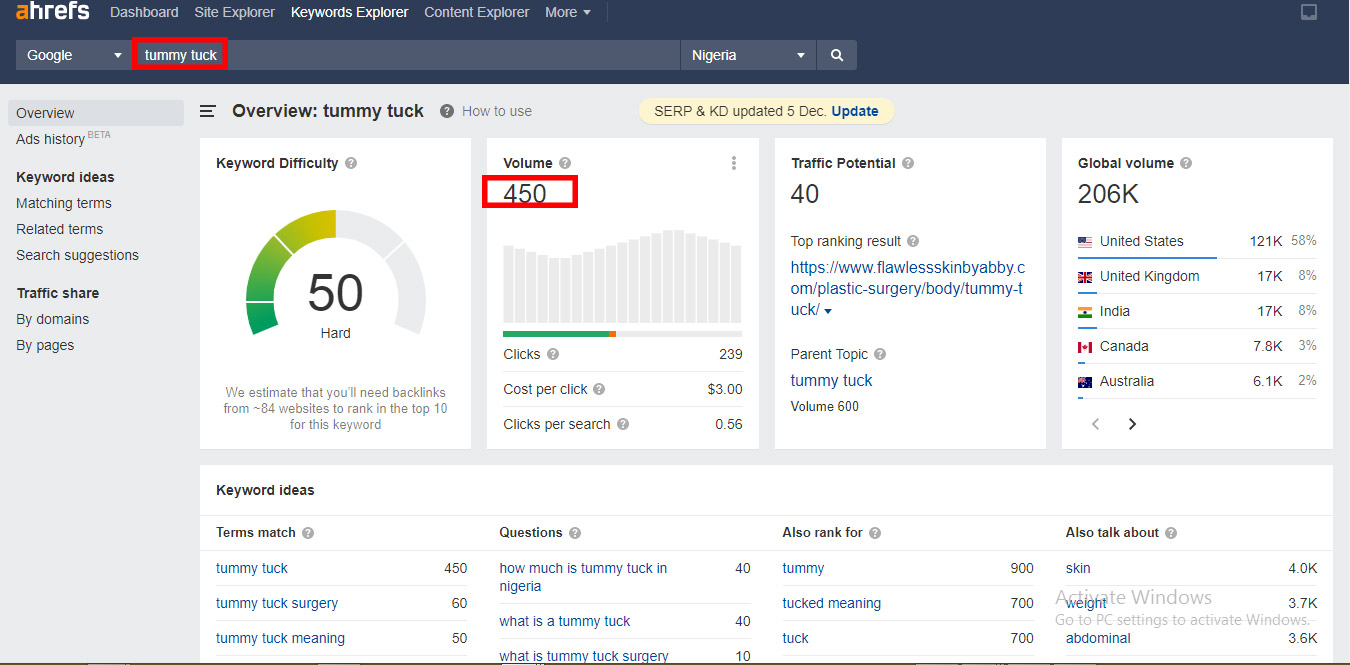This screenshot has width=1350, height=665.
Task: Toggle the sidebar hamburger menu icon
Action: point(208,111)
